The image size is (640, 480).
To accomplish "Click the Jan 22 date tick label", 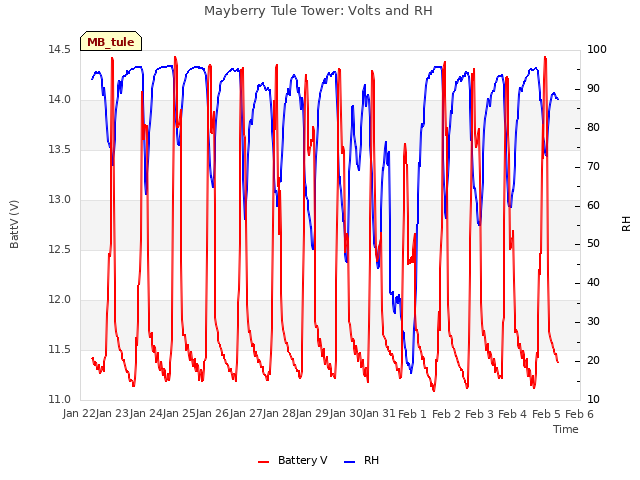I will click(80, 414).
